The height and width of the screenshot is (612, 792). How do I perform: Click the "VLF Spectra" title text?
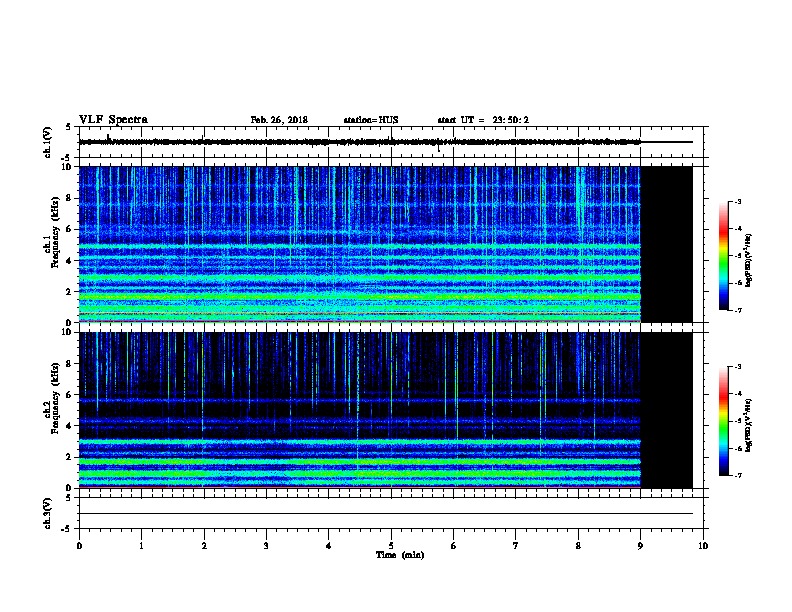click(x=113, y=120)
